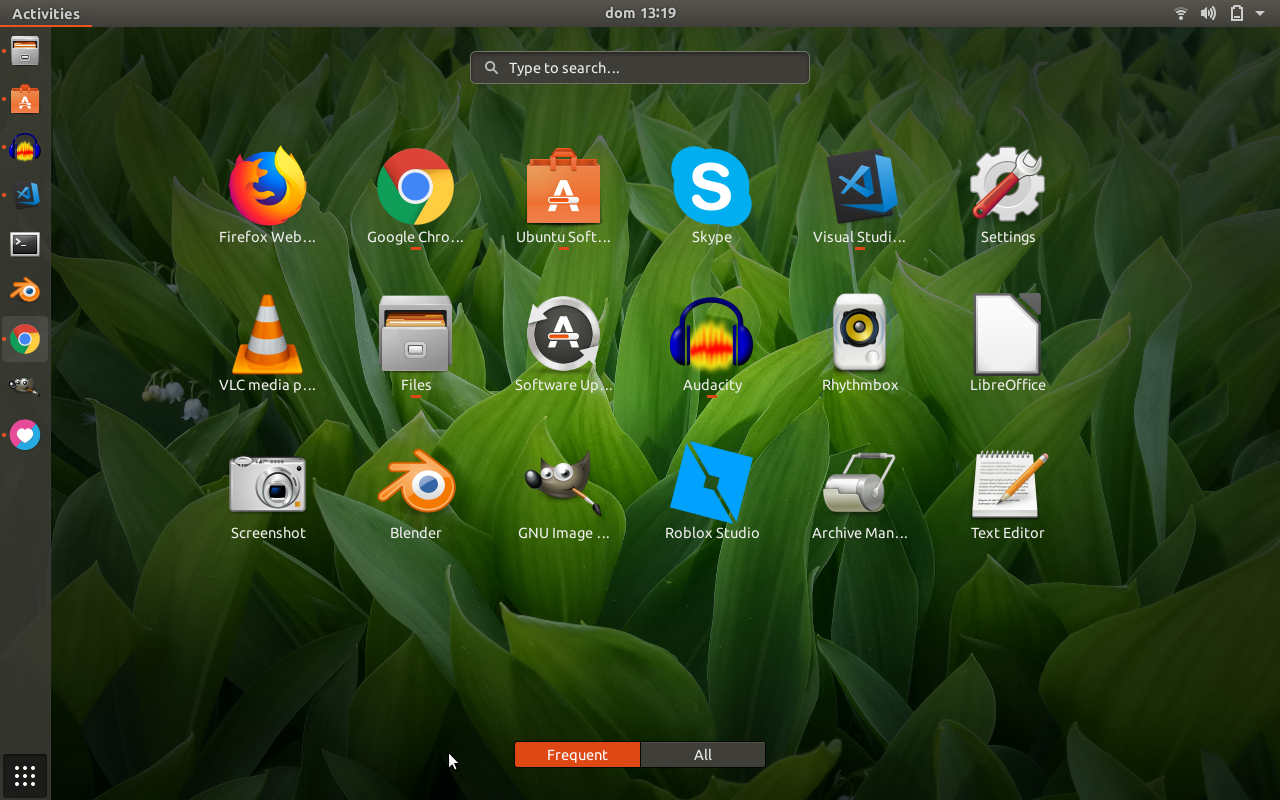
Task: Click the volume icon in the top bar
Action: pyautogui.click(x=1208, y=13)
